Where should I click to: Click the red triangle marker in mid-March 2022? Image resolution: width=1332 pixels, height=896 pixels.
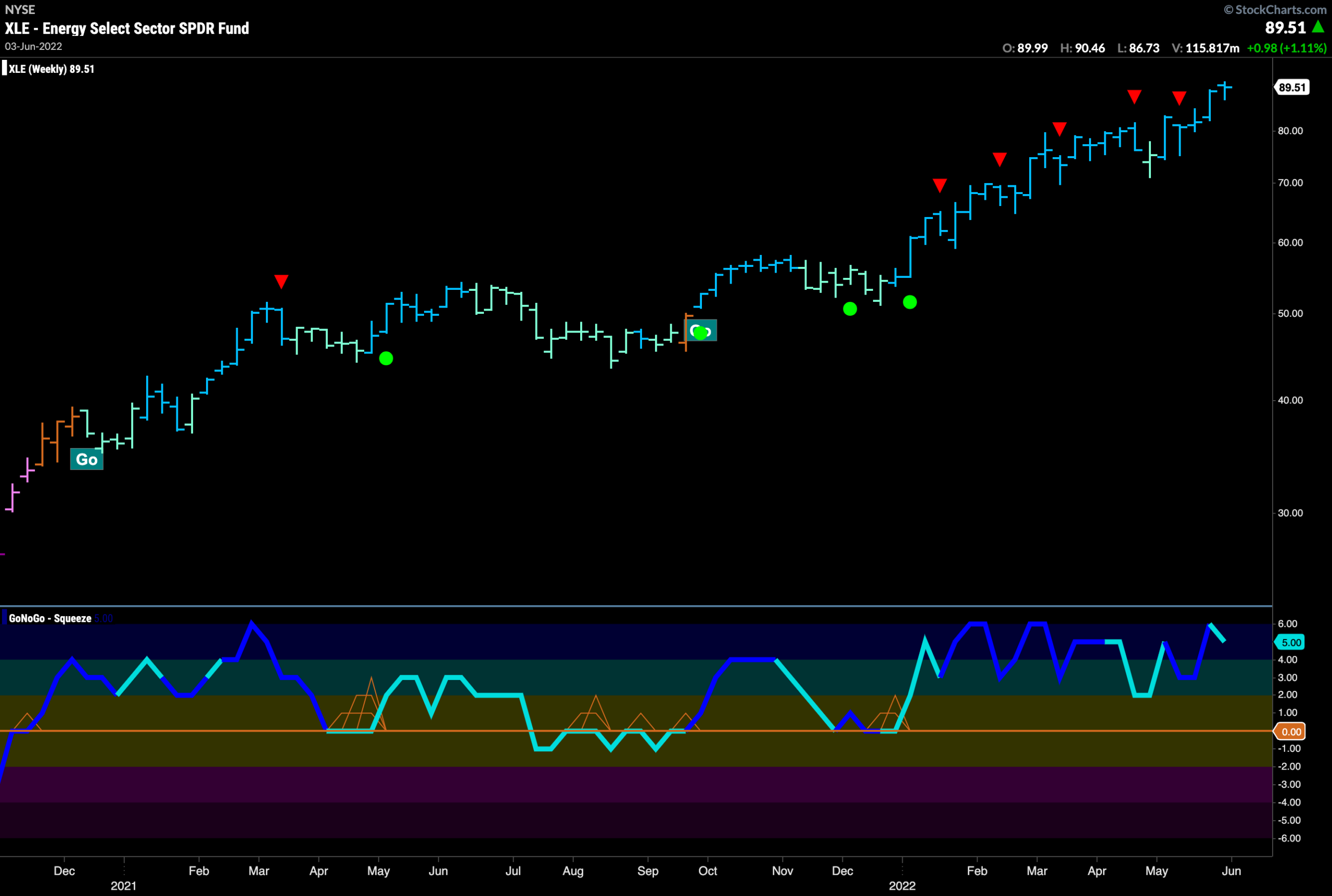[1059, 129]
